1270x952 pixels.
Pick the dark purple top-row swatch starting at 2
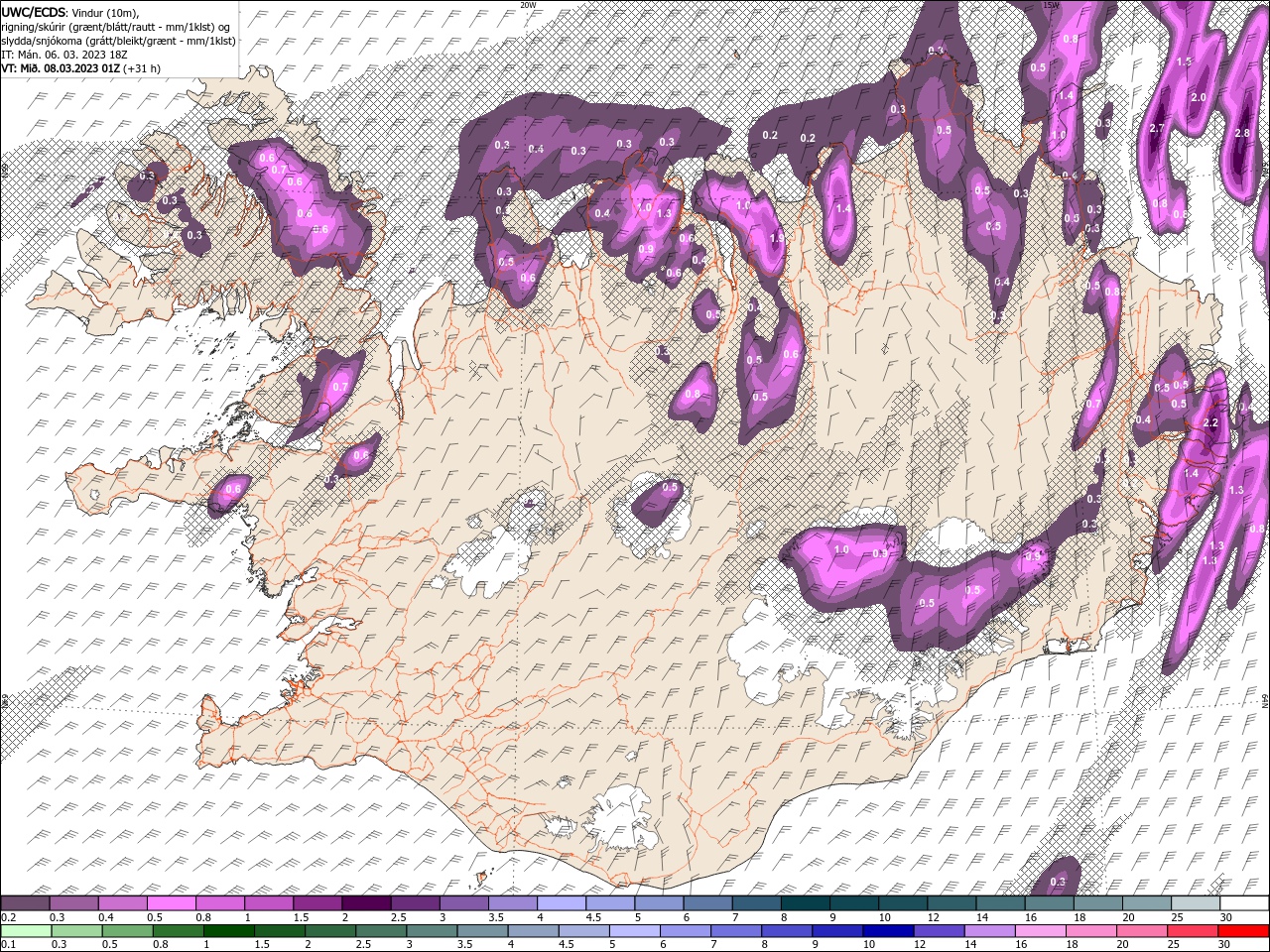(365, 903)
